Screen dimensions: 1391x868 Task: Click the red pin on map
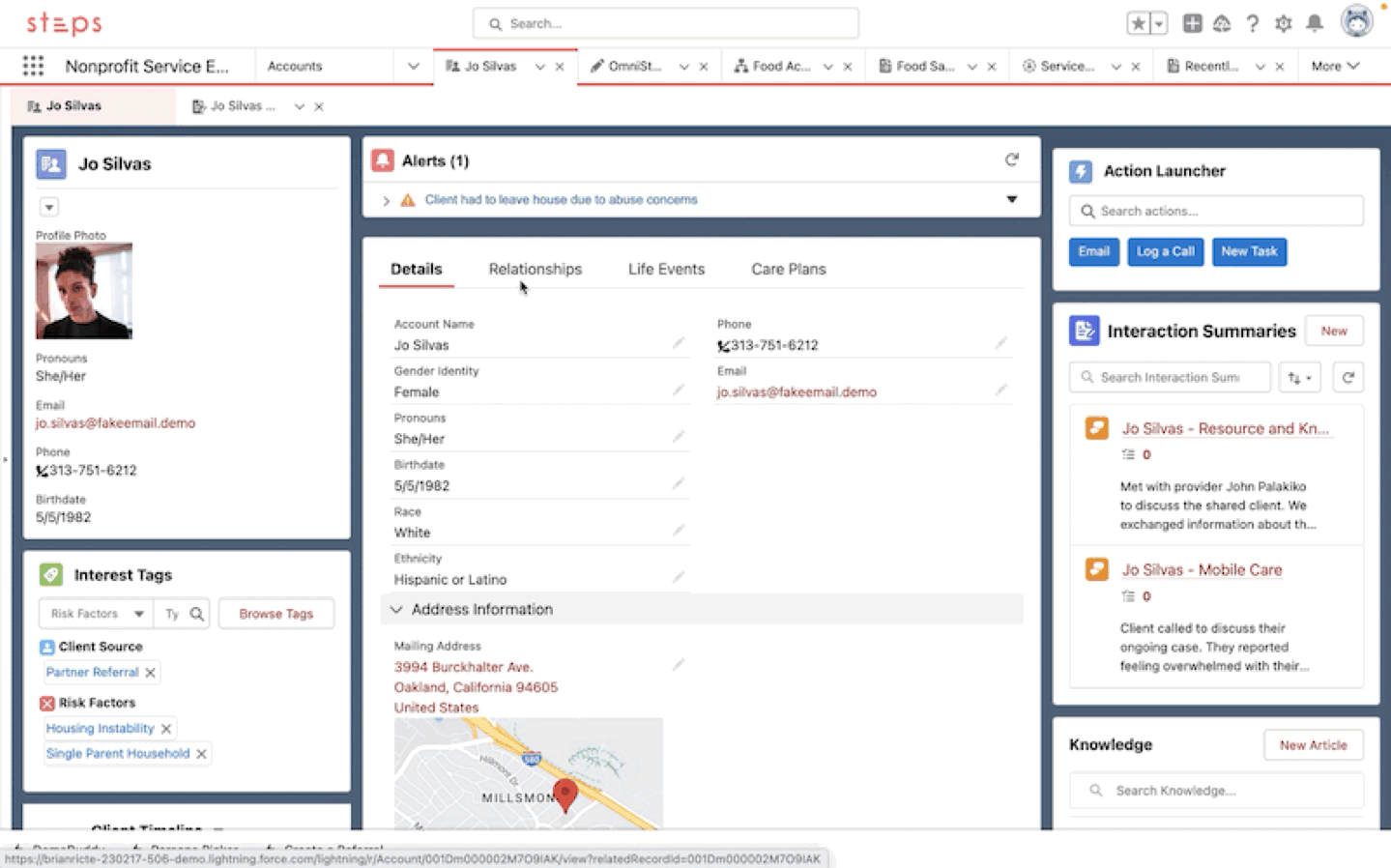[x=565, y=795]
